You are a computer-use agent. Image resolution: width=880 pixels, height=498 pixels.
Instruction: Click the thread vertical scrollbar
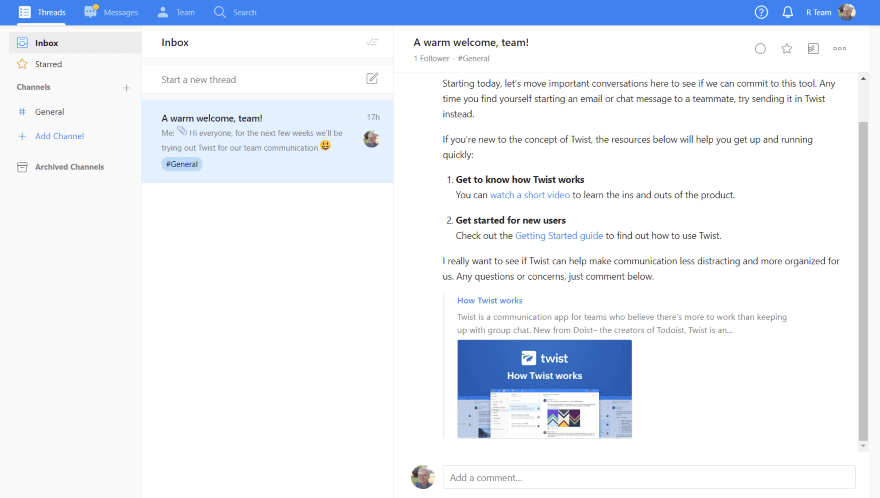pos(863,280)
